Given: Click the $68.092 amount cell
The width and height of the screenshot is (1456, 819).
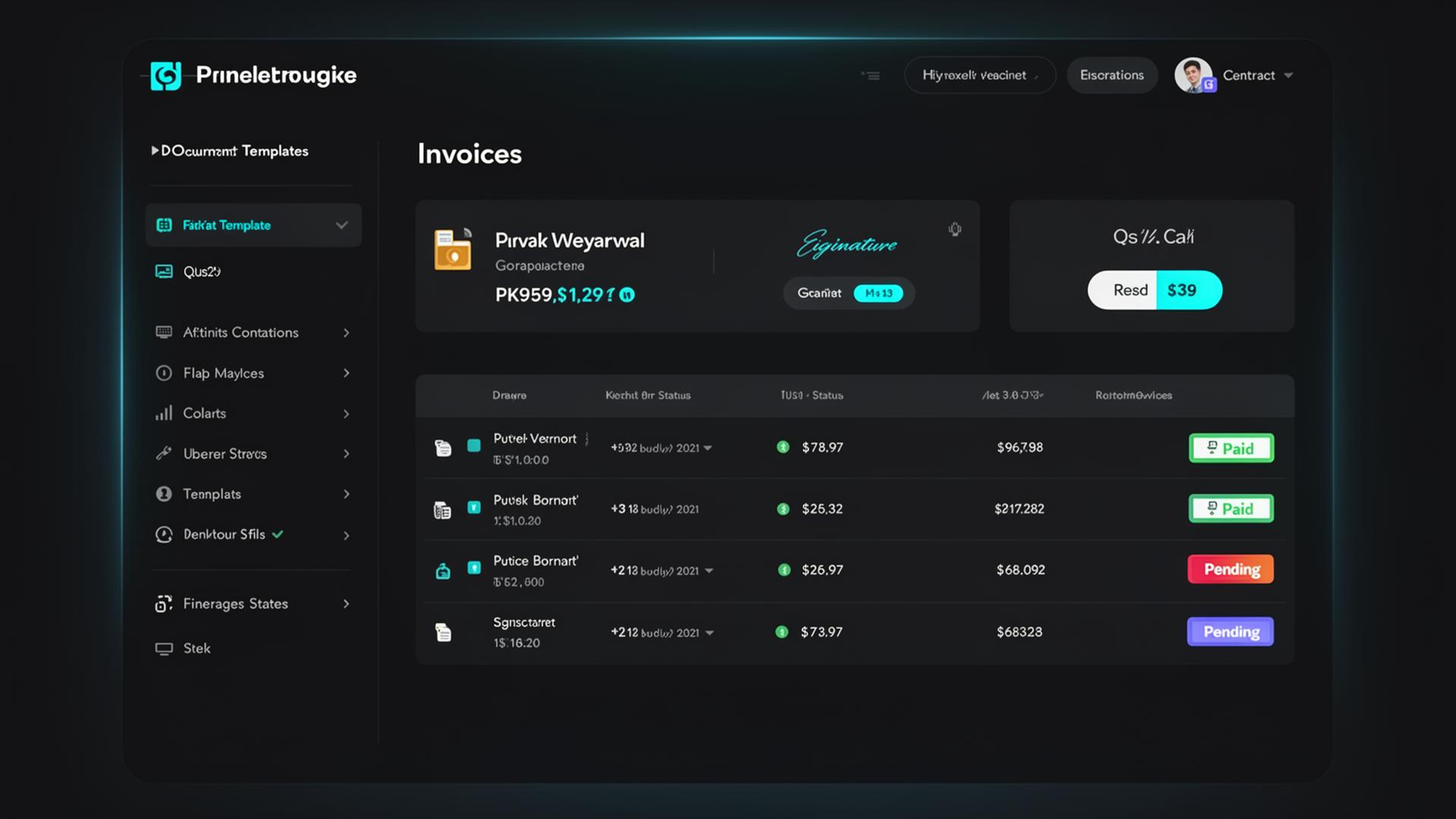Looking at the screenshot, I should [x=1020, y=570].
